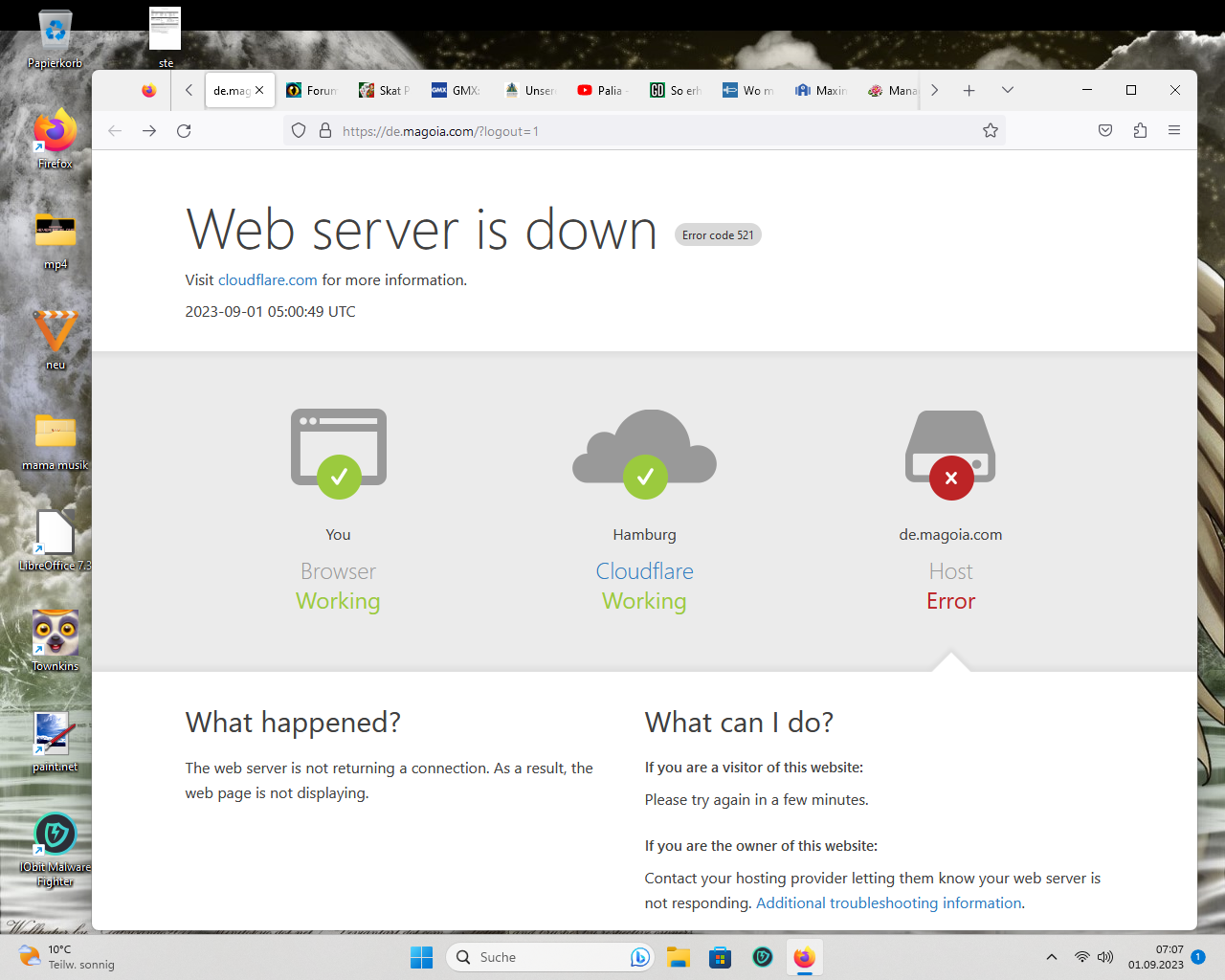
Task: Click the URL address field
Action: click(644, 131)
